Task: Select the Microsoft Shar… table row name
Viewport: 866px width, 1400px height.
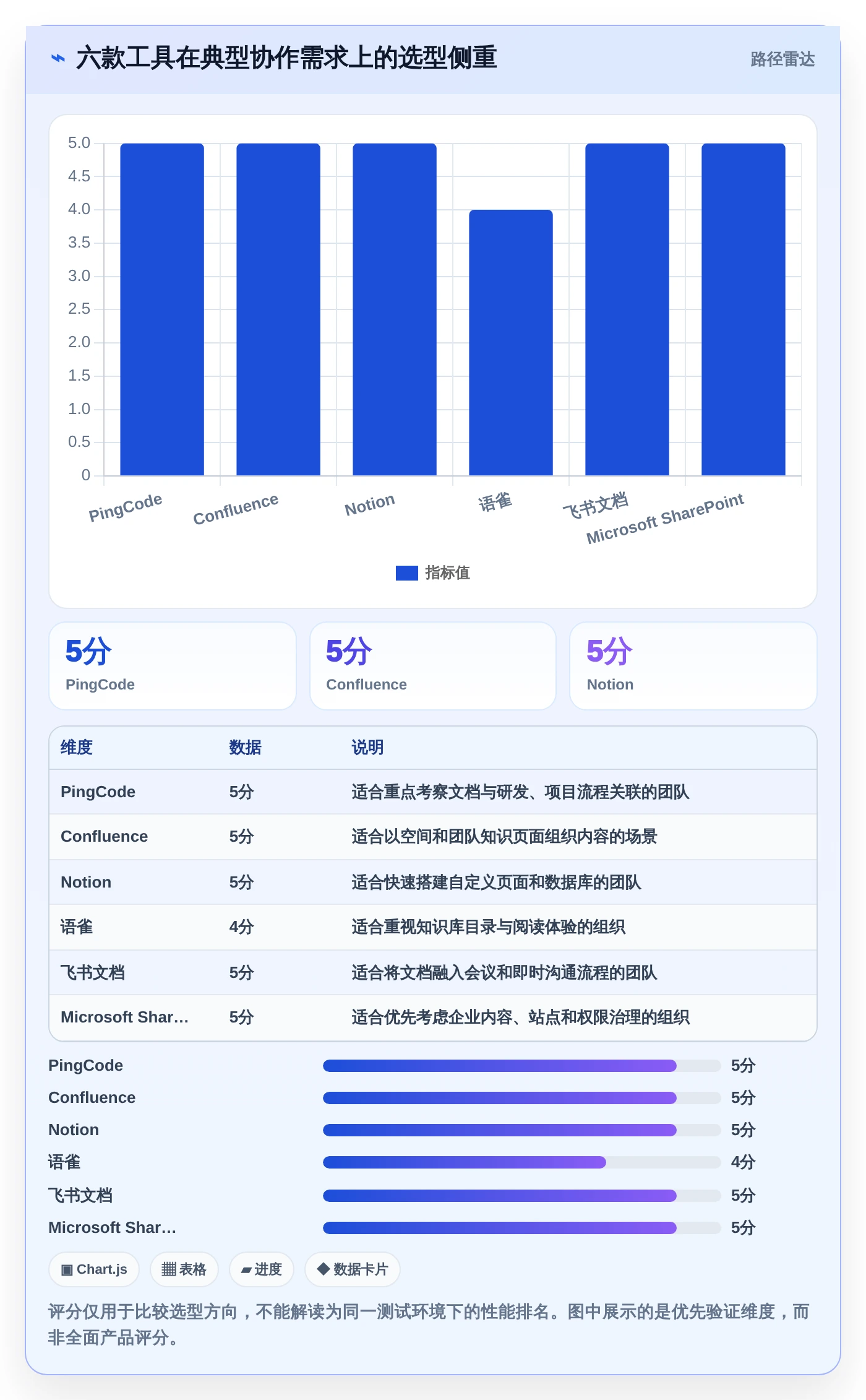Action: click(124, 1018)
